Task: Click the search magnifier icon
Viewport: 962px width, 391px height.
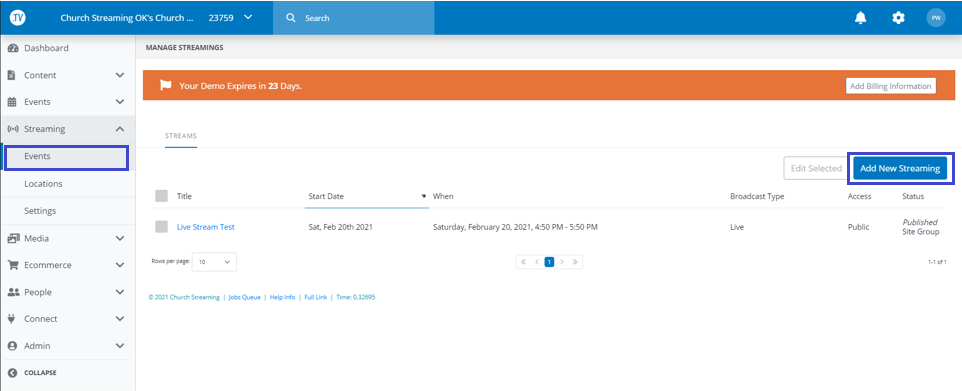Action: point(291,18)
